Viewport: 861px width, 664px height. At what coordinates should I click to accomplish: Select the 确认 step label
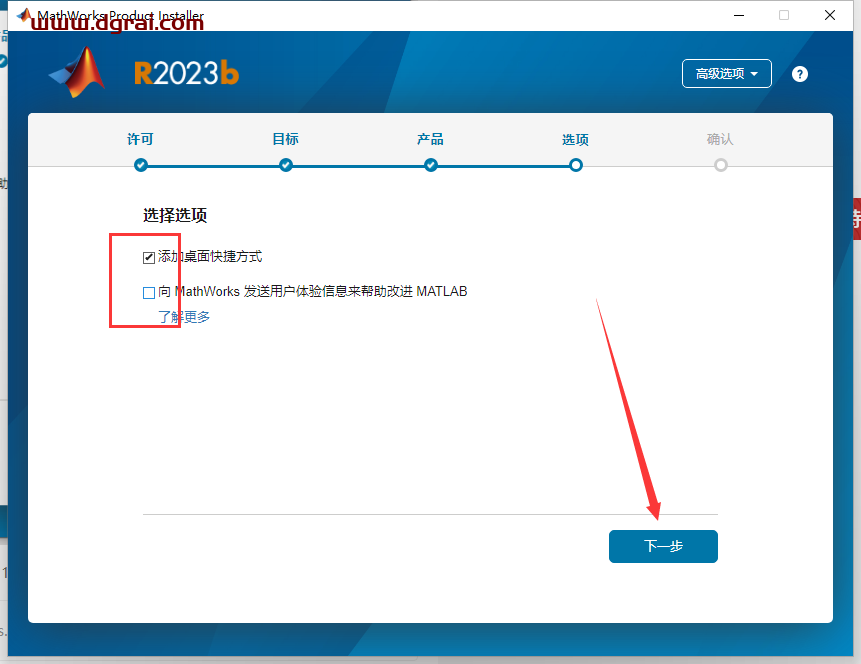coord(720,139)
